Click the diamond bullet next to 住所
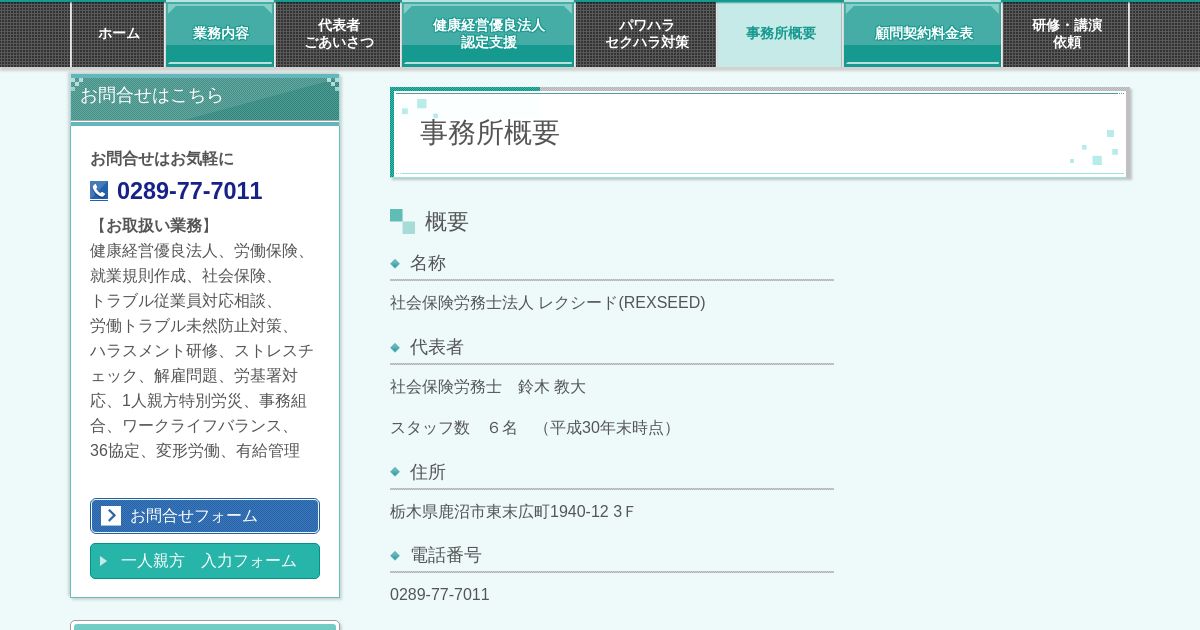The width and height of the screenshot is (1200, 630). tap(395, 472)
